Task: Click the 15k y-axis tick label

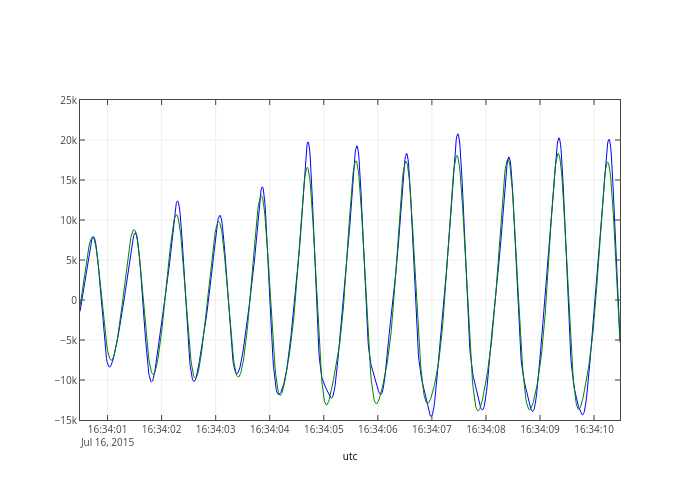Action: coord(66,180)
